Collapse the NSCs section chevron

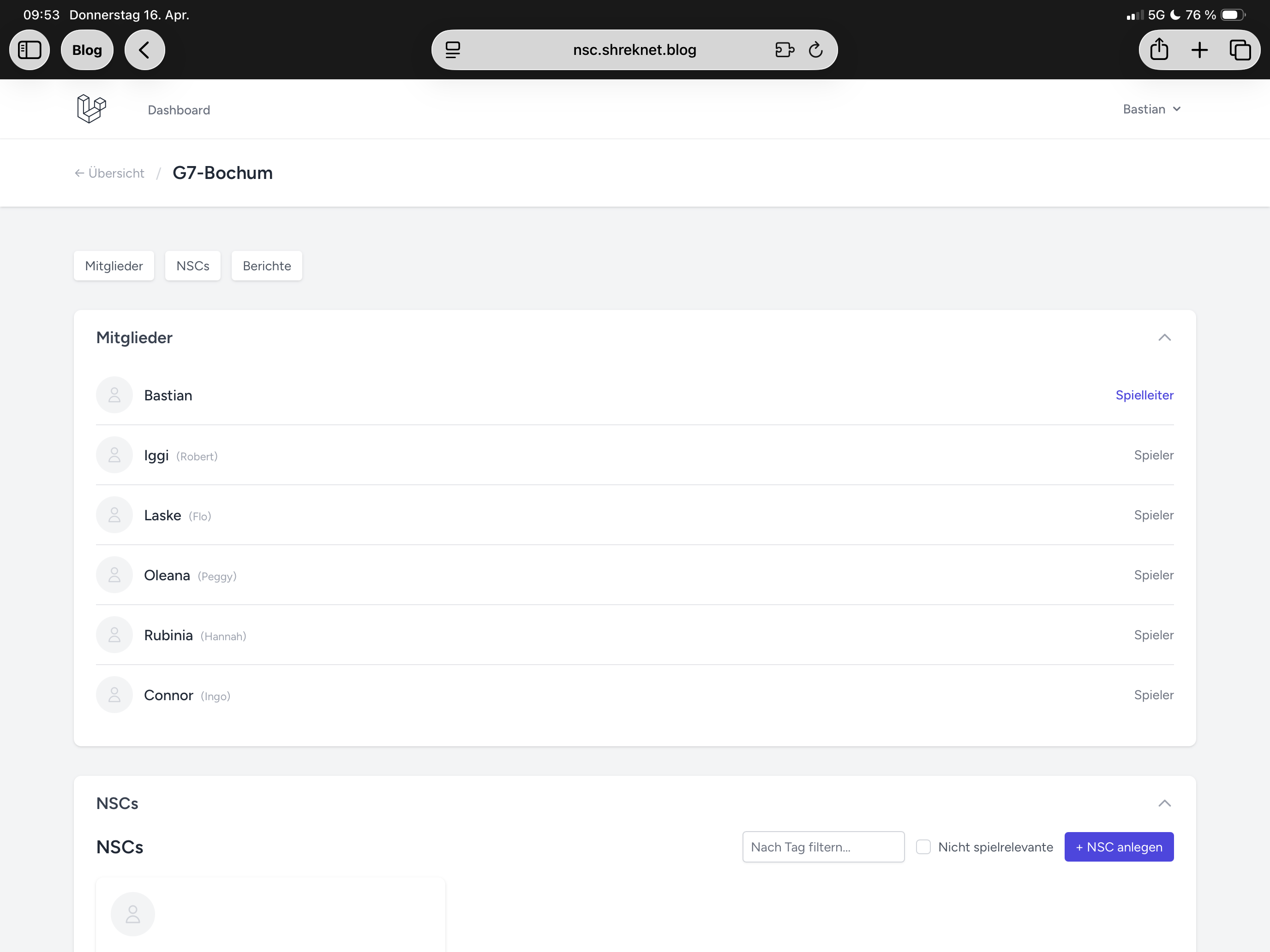pyautogui.click(x=1164, y=803)
